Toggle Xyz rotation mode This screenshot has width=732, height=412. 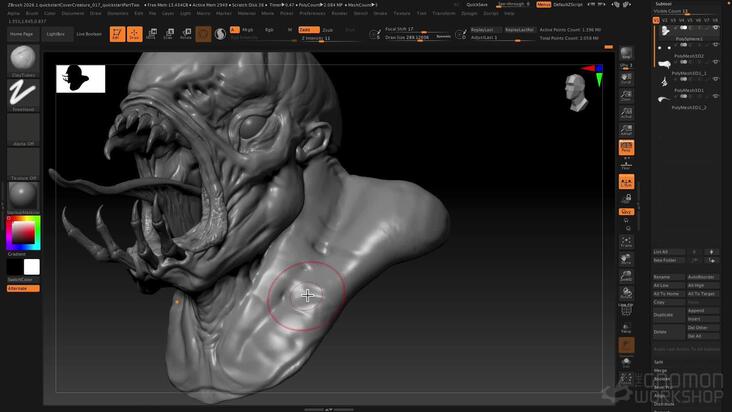click(626, 212)
